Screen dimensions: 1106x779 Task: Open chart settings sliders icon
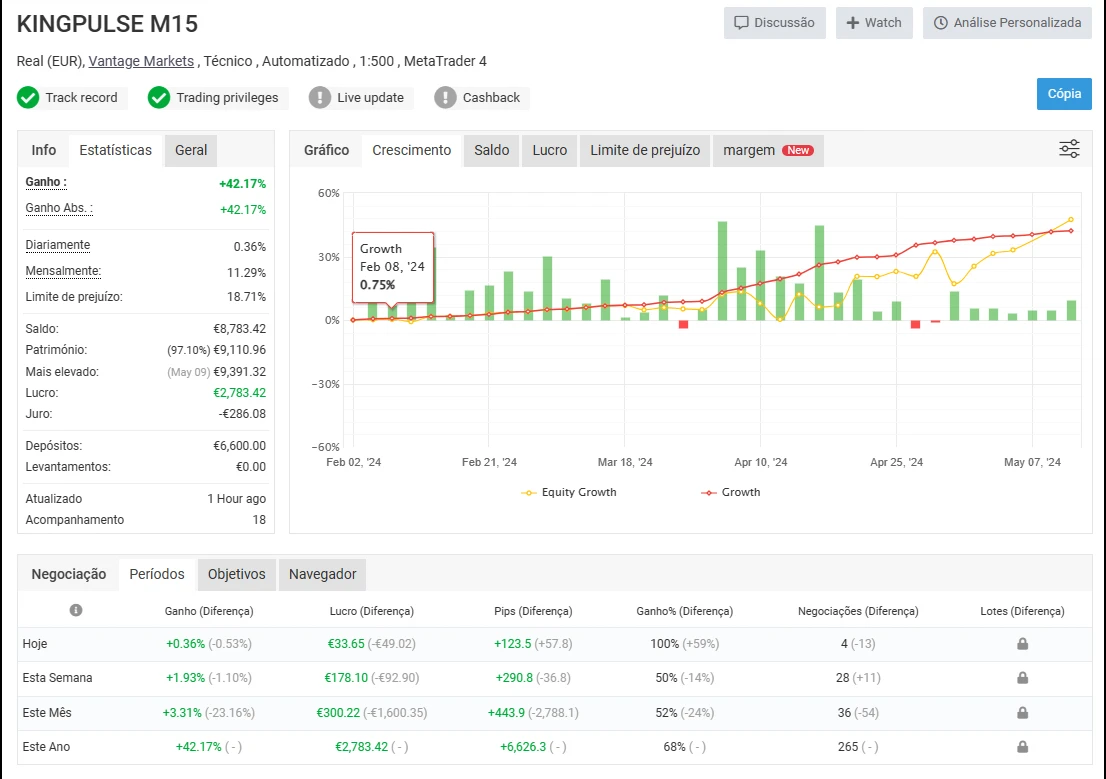pyautogui.click(x=1069, y=150)
